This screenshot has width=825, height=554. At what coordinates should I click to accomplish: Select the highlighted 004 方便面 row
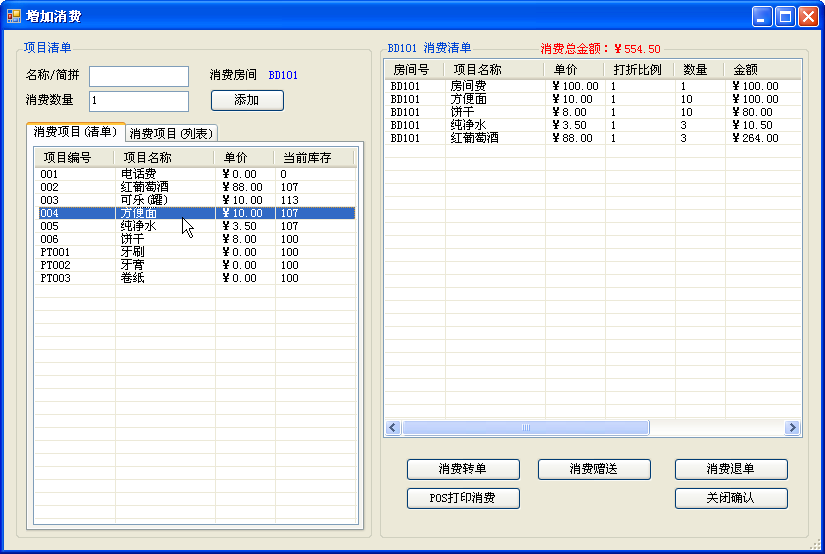tap(195, 213)
